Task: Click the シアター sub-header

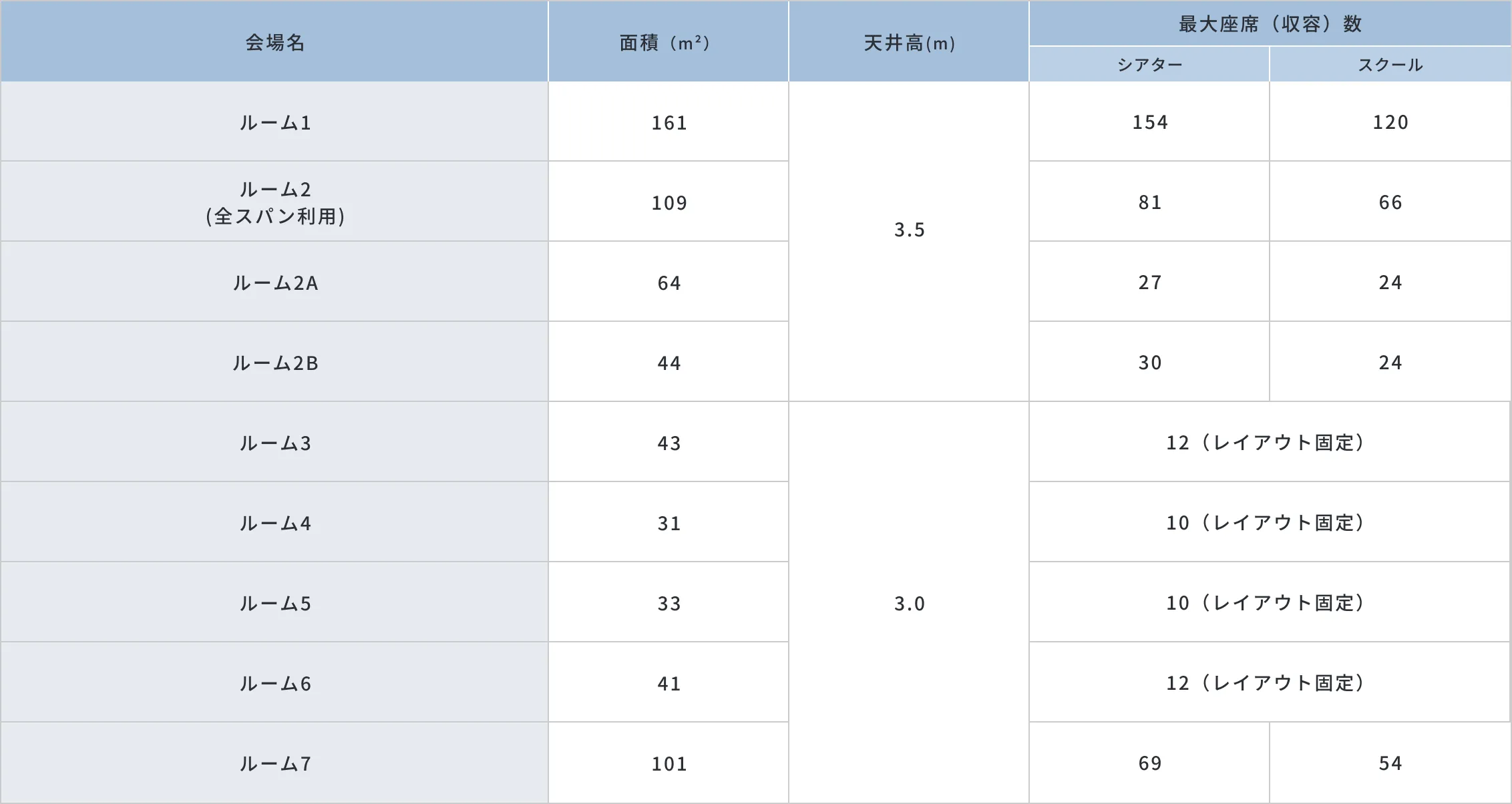Action: tap(1149, 65)
